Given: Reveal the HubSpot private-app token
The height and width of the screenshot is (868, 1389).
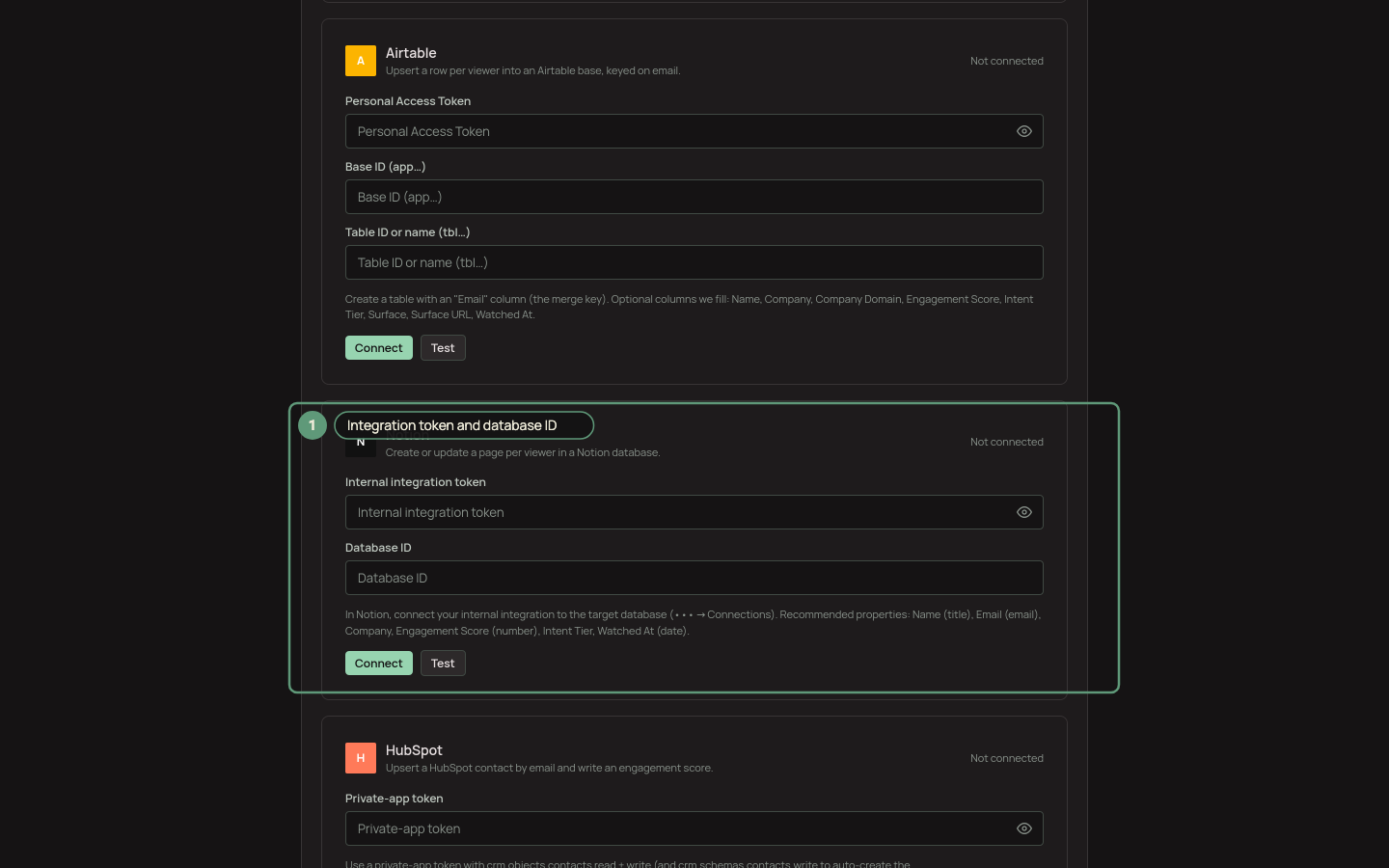Looking at the screenshot, I should click(1024, 828).
